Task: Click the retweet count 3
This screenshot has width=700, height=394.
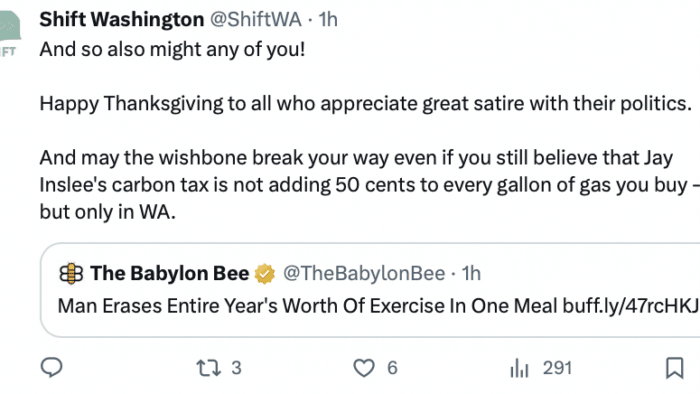Action: 236,368
